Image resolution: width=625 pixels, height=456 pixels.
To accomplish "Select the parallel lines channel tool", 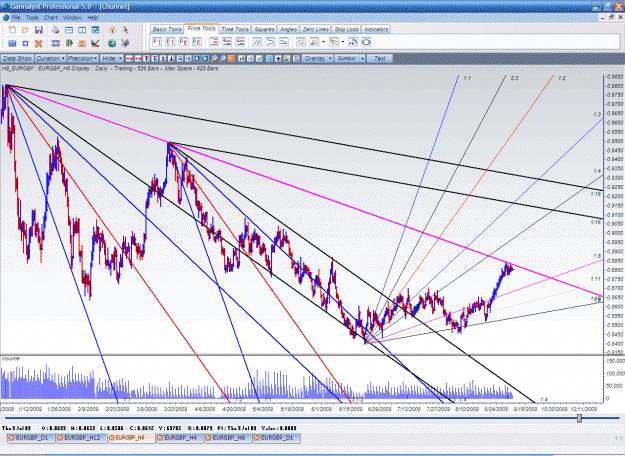I will tap(257, 42).
